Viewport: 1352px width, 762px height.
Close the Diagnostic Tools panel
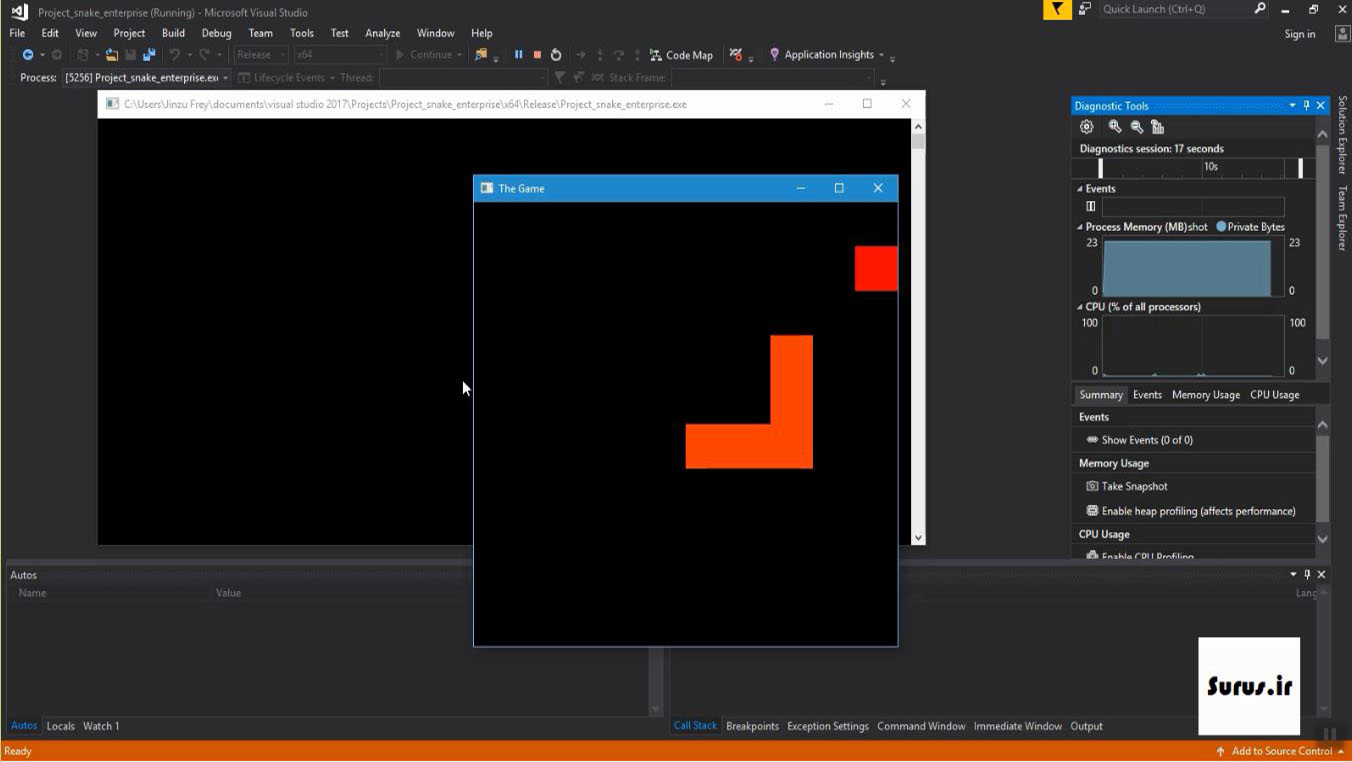click(x=1321, y=106)
